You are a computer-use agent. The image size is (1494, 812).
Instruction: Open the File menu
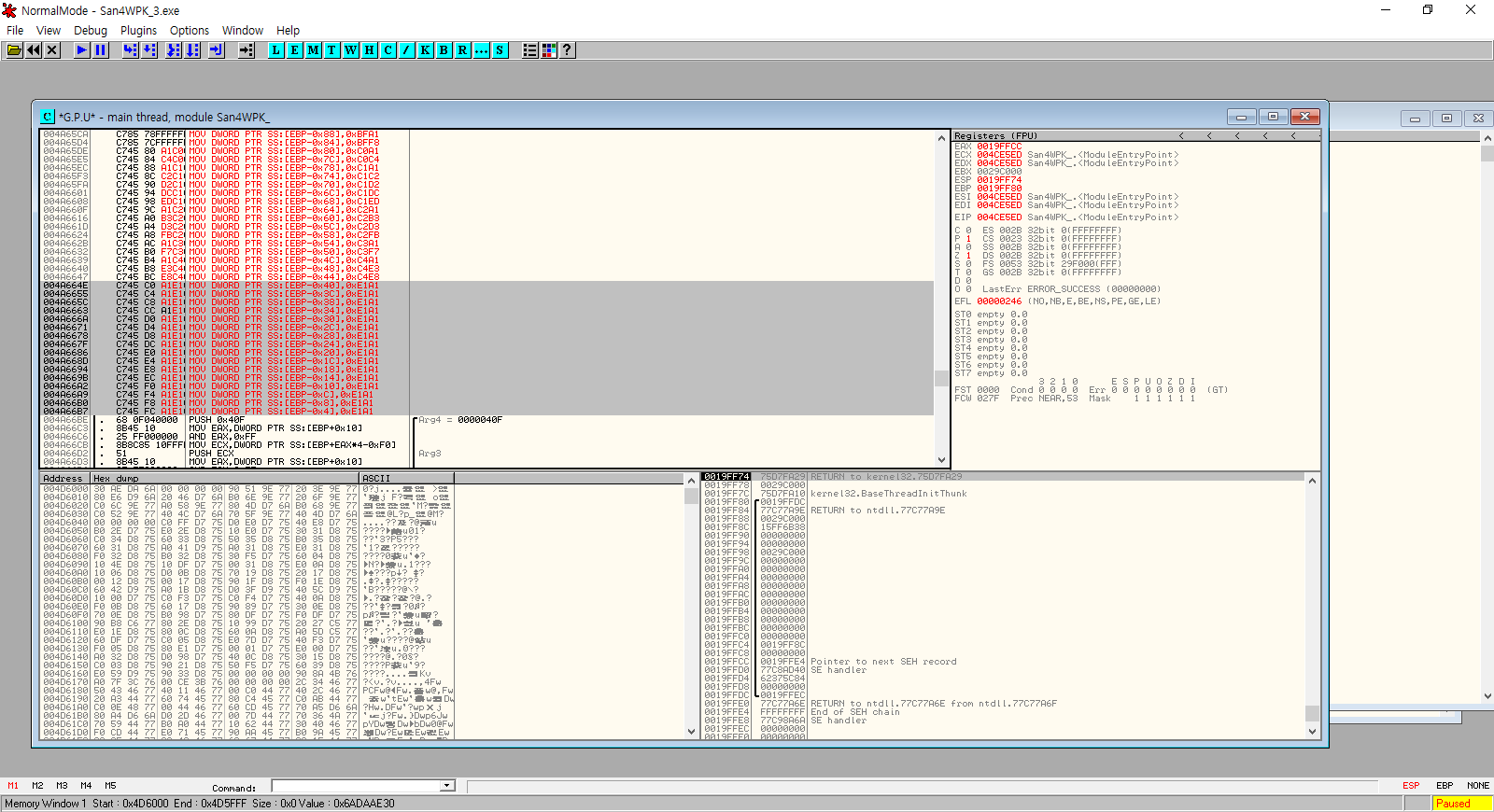tap(15, 31)
